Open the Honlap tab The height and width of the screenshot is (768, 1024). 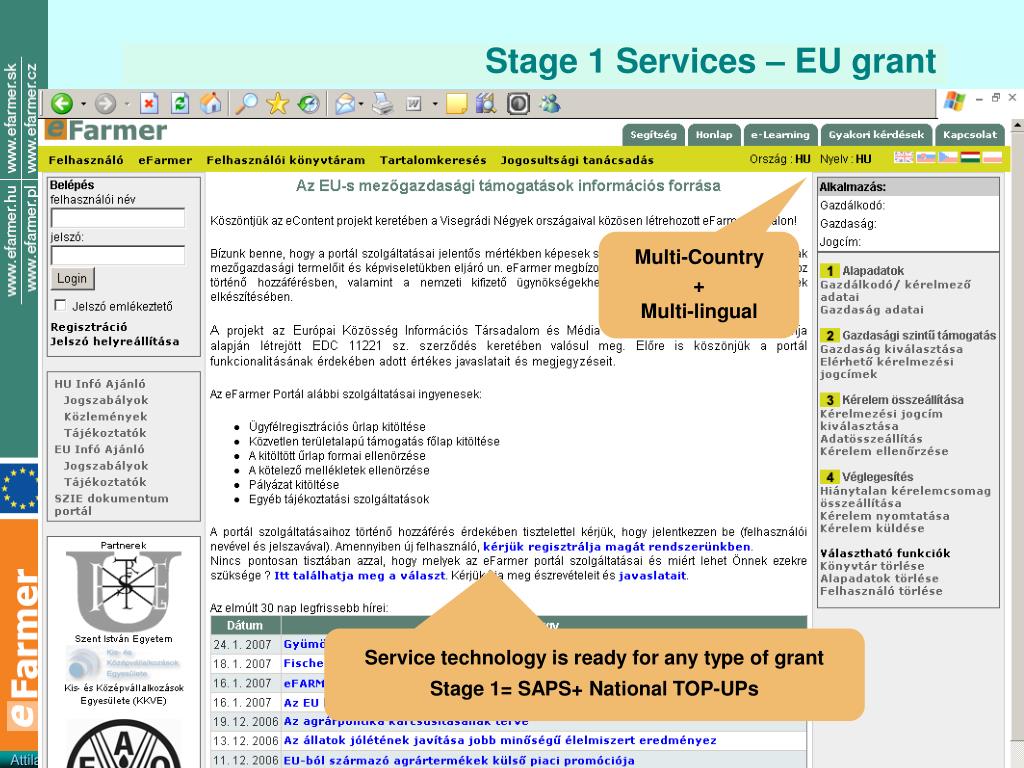714,135
